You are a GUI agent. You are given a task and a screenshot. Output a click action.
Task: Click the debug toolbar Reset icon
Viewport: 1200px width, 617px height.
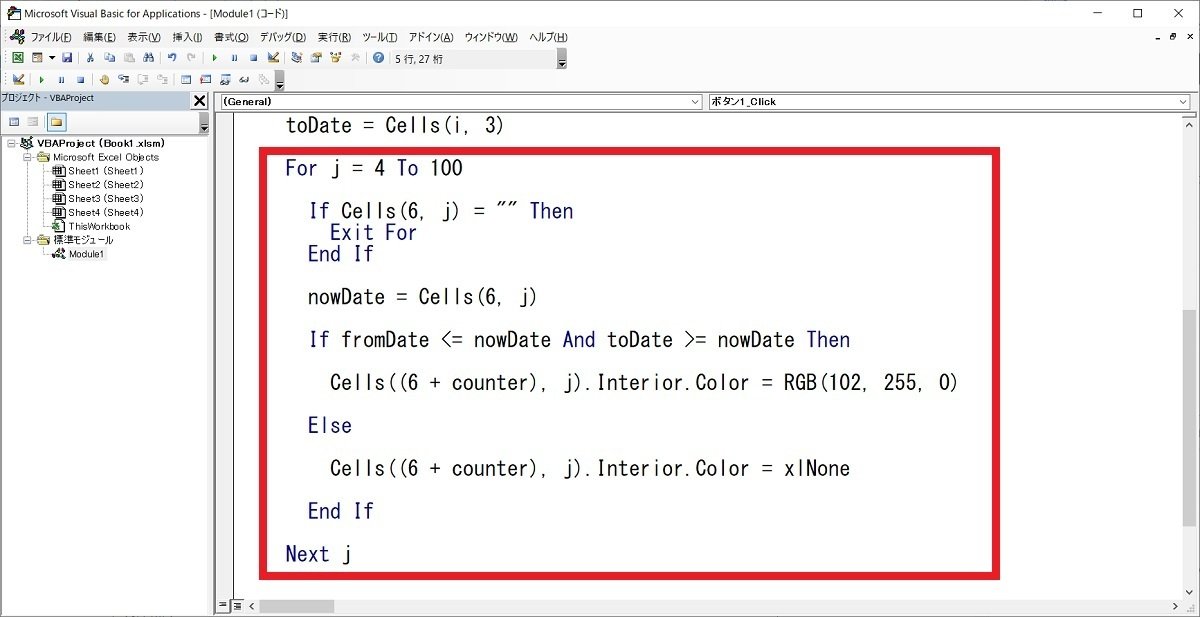[x=80, y=80]
